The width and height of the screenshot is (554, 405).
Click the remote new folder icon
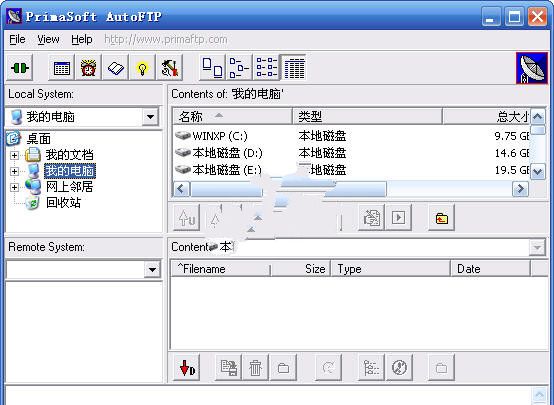coord(283,368)
